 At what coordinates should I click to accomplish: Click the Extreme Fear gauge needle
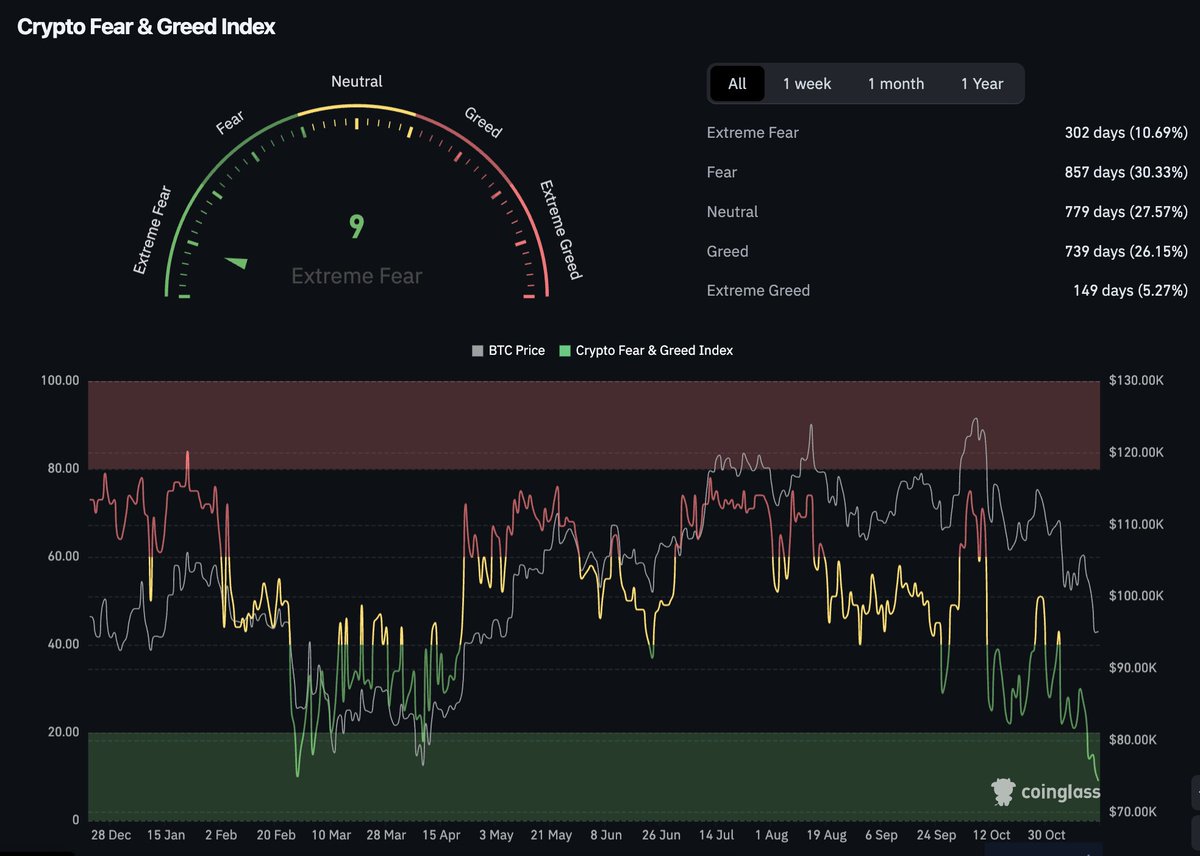pyautogui.click(x=235, y=262)
